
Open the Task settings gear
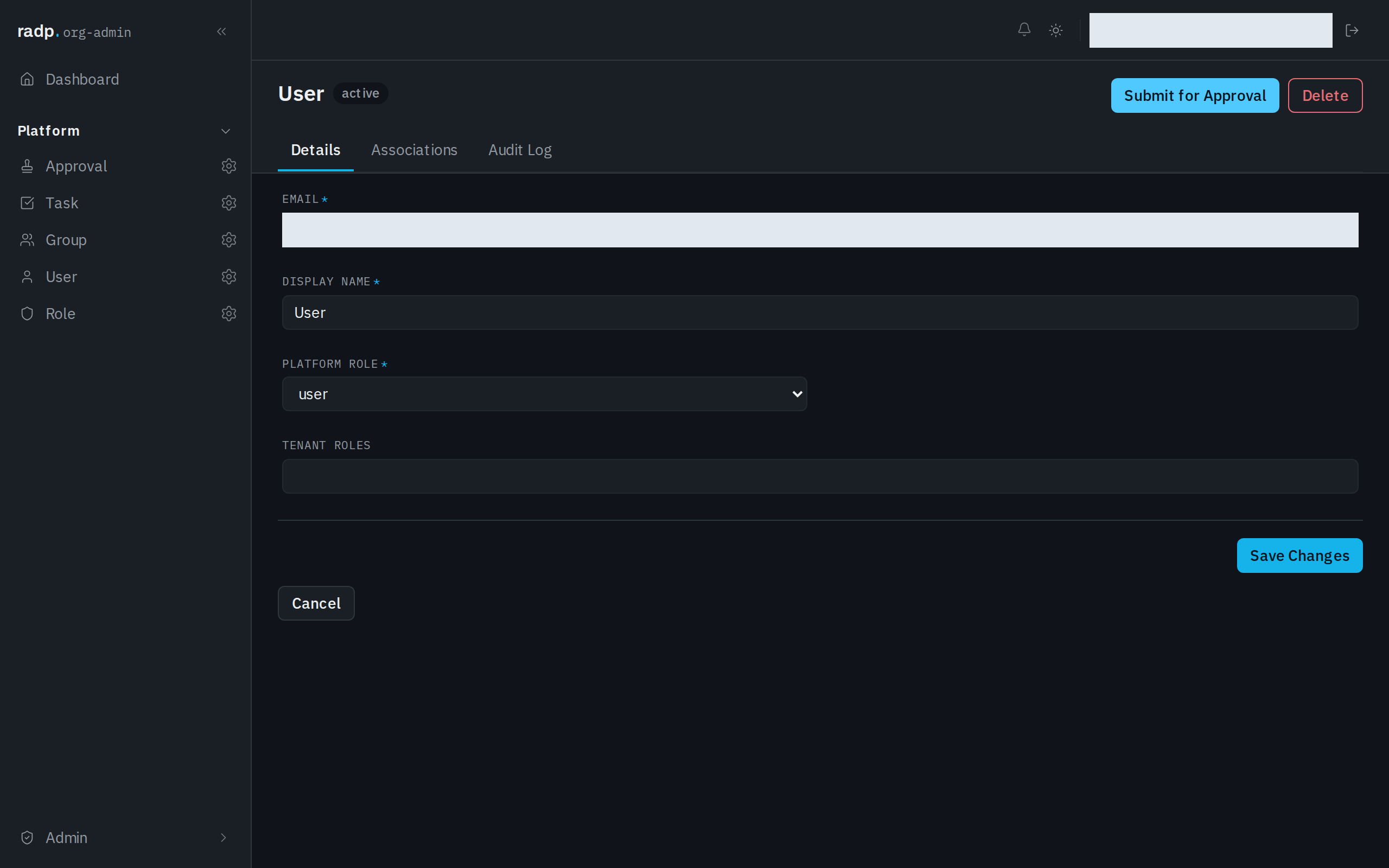(x=229, y=203)
